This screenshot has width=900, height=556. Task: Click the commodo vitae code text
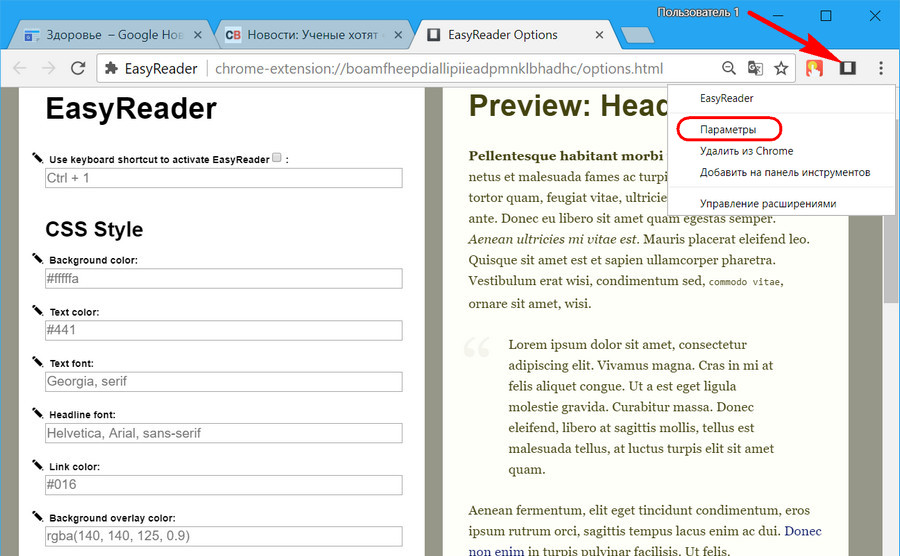(744, 282)
